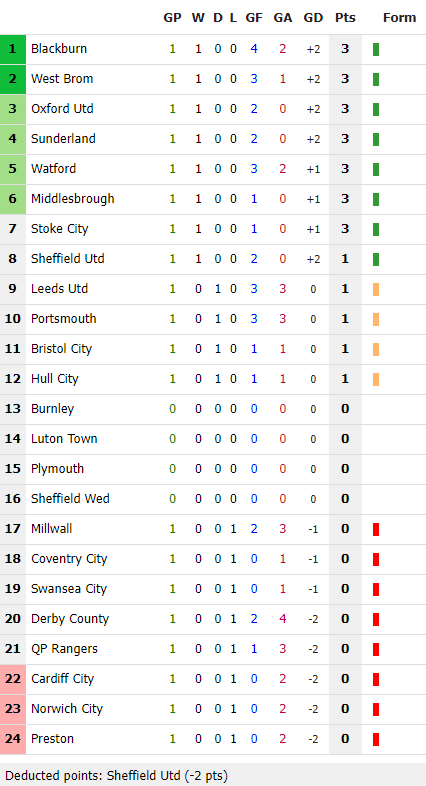Click the GP column header
The width and height of the screenshot is (426, 786).
(172, 18)
